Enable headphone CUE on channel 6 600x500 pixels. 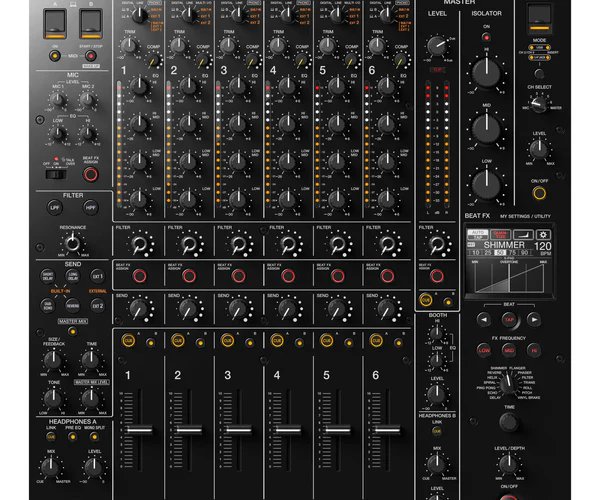click(376, 340)
